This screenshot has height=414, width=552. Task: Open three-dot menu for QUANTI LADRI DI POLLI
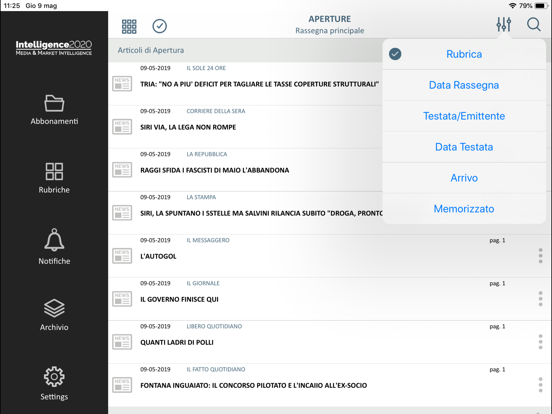(540, 342)
